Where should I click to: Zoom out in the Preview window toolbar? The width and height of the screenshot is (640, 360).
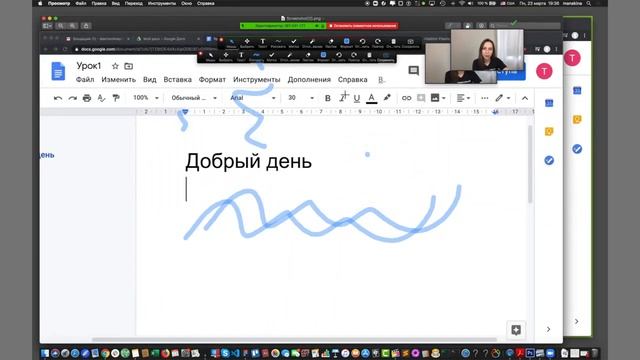pos(60,26)
